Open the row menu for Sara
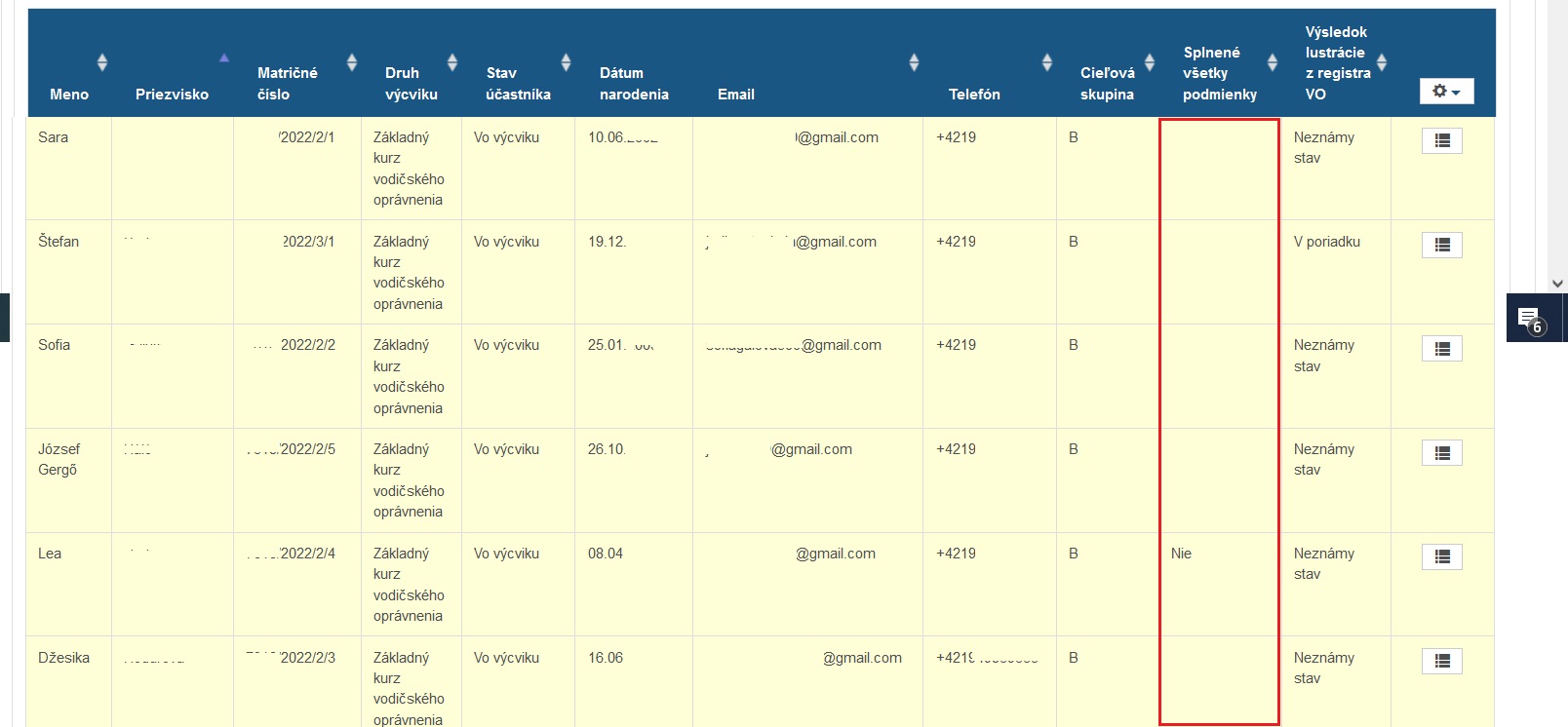Viewport: 1568px width, 727px height. pos(1441,141)
